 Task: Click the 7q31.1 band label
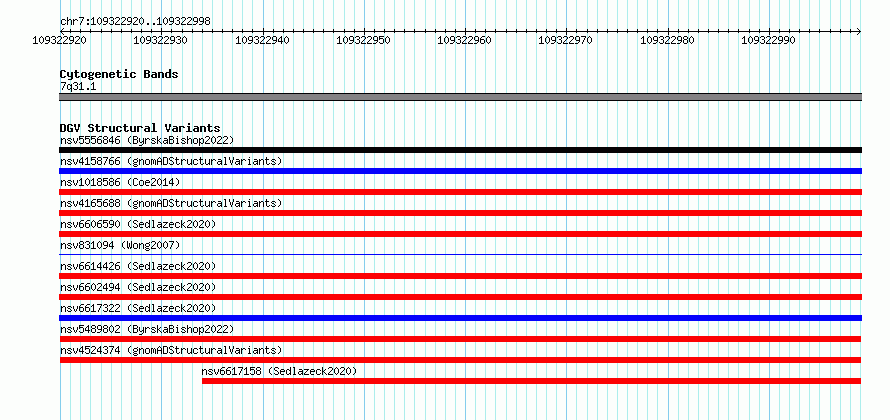click(x=78, y=87)
